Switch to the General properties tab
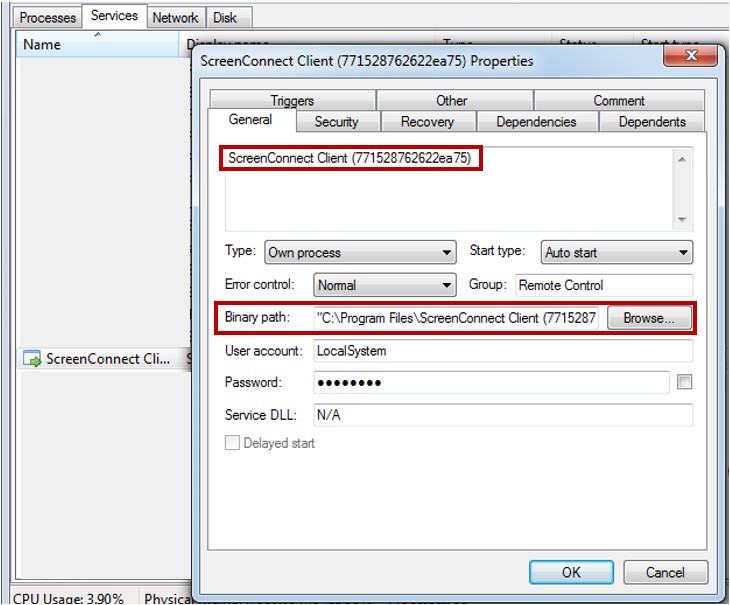 click(250, 120)
